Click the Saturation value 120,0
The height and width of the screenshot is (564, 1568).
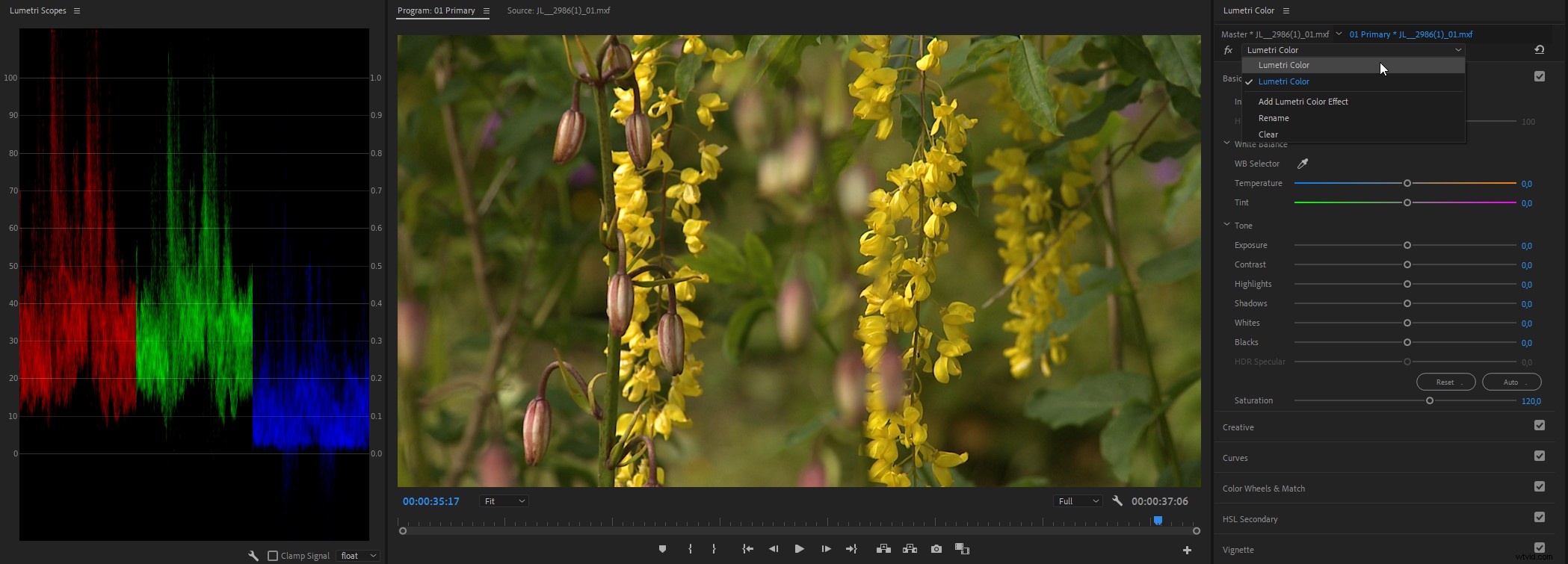click(1531, 401)
